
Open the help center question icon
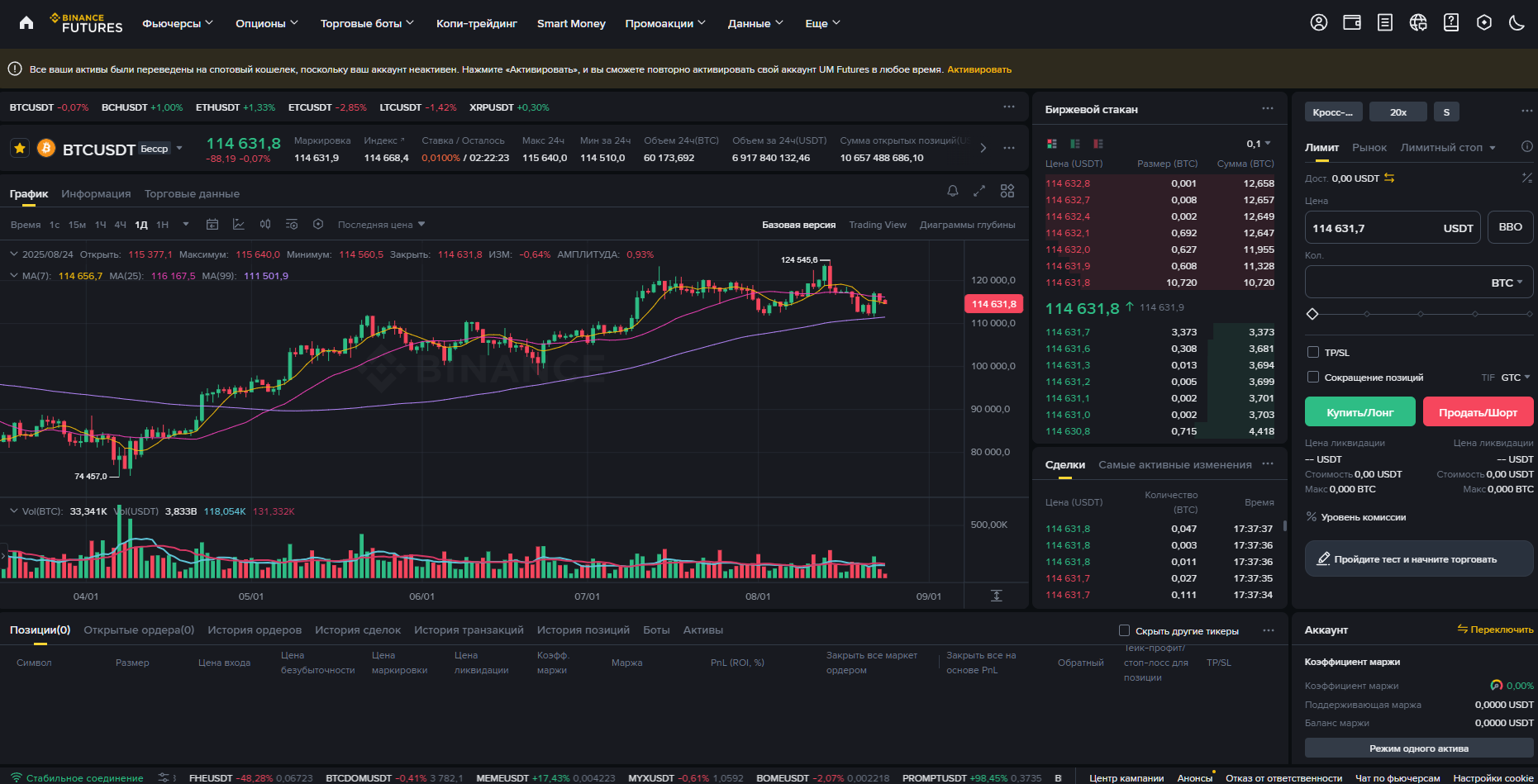click(x=1451, y=23)
